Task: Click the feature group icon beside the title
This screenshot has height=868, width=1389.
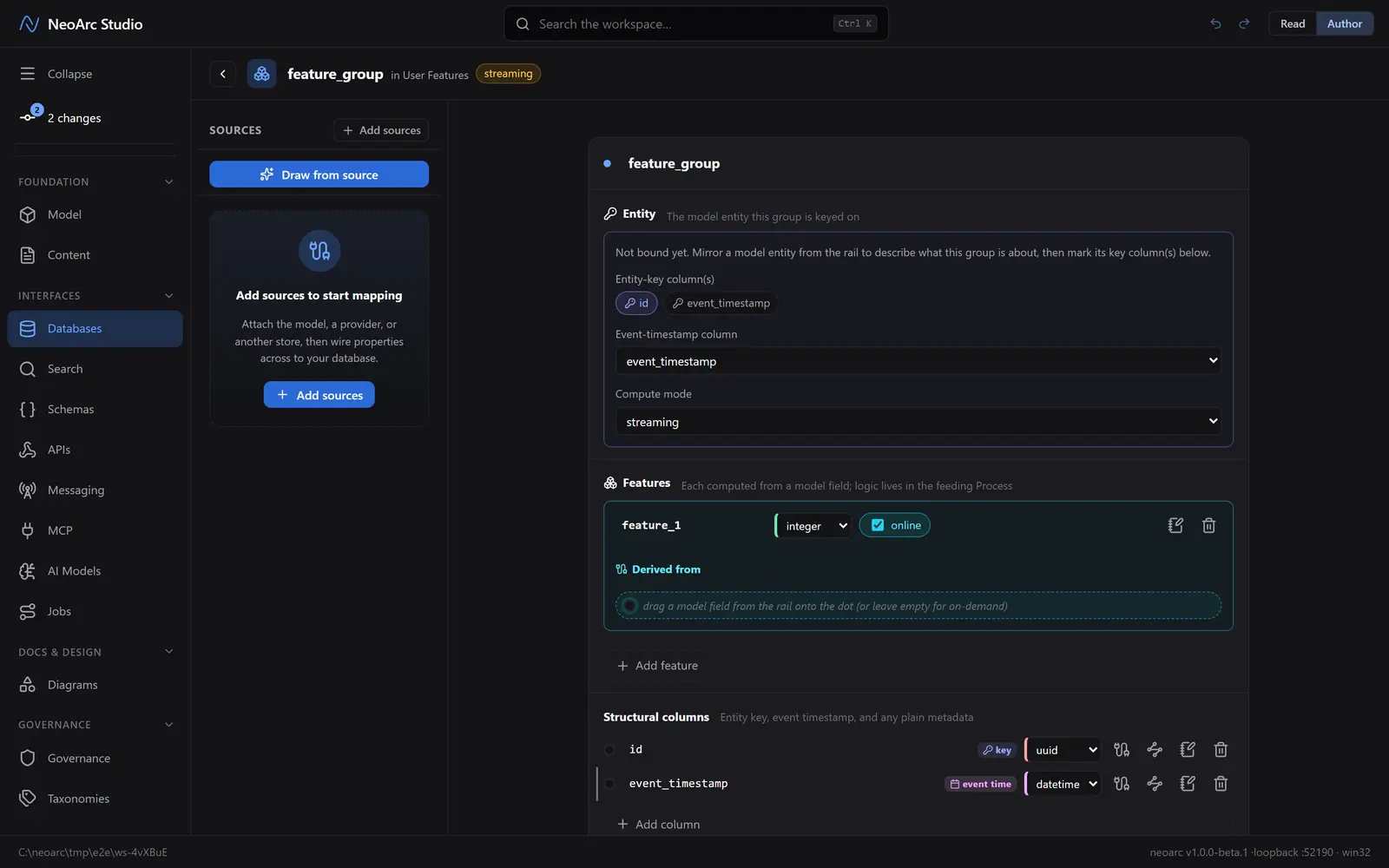Action: pyautogui.click(x=261, y=74)
